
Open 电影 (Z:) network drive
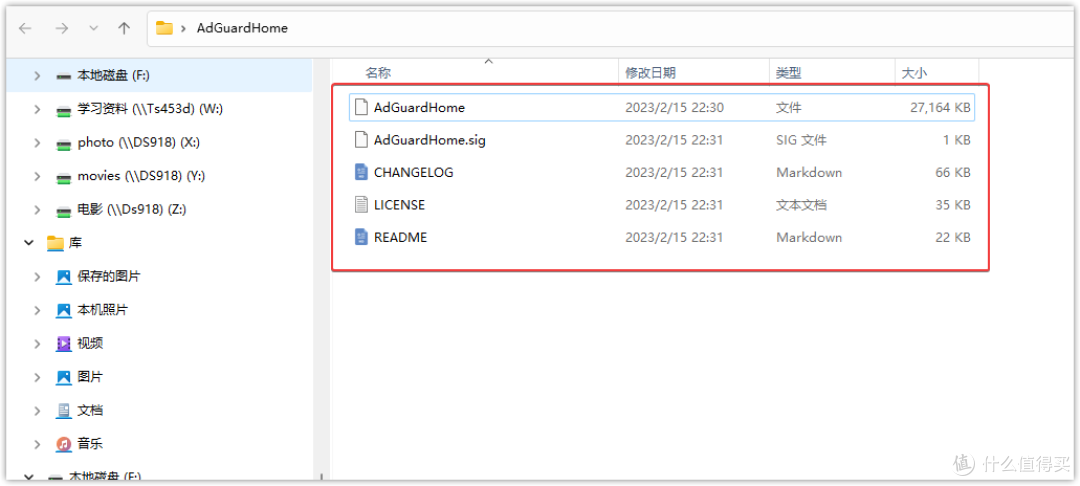point(132,209)
